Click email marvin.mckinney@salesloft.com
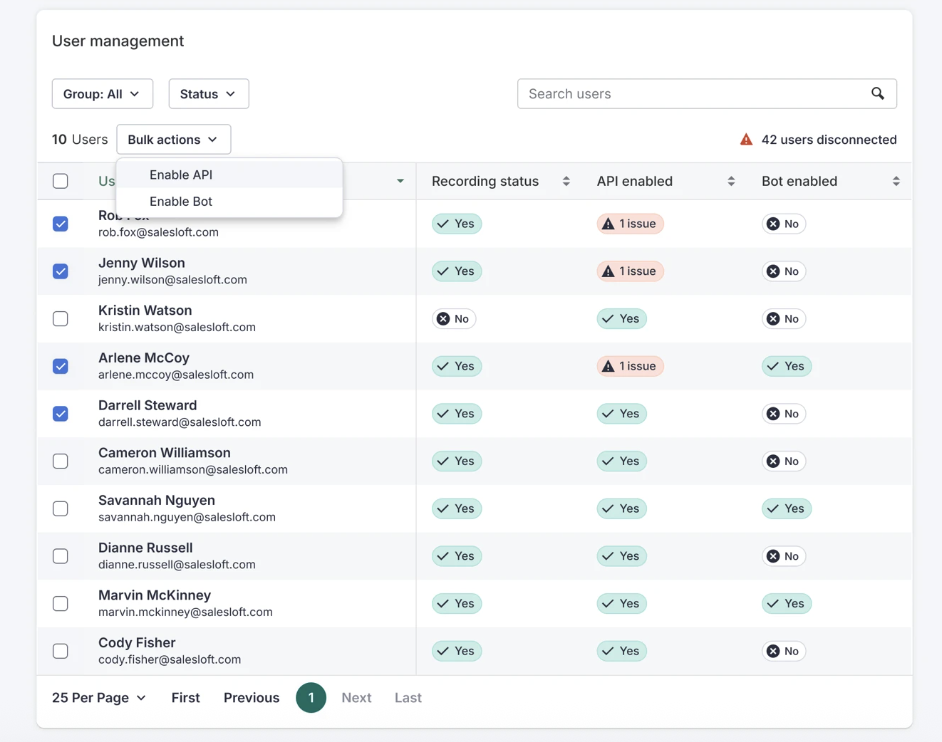 185,612
